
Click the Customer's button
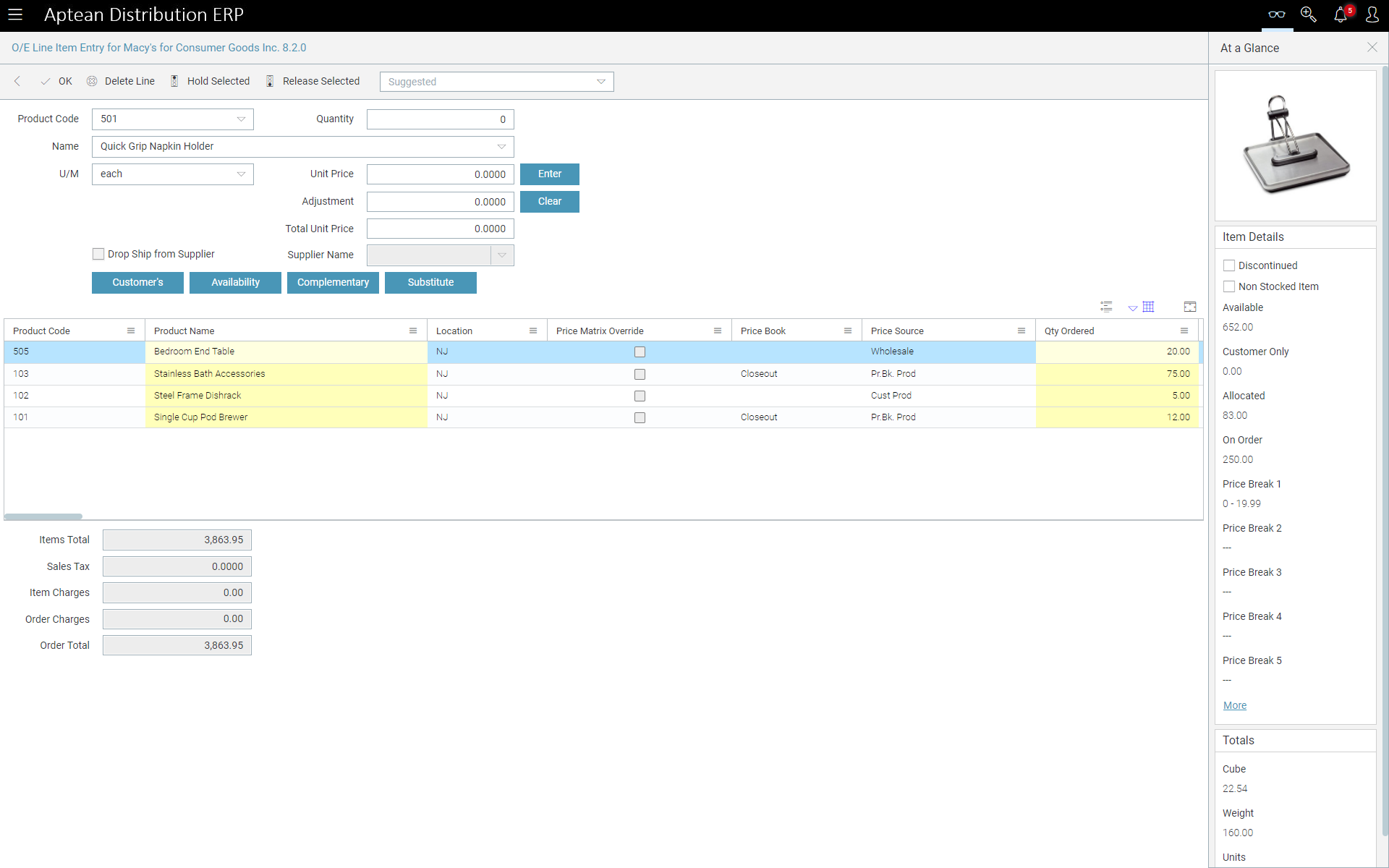click(137, 282)
